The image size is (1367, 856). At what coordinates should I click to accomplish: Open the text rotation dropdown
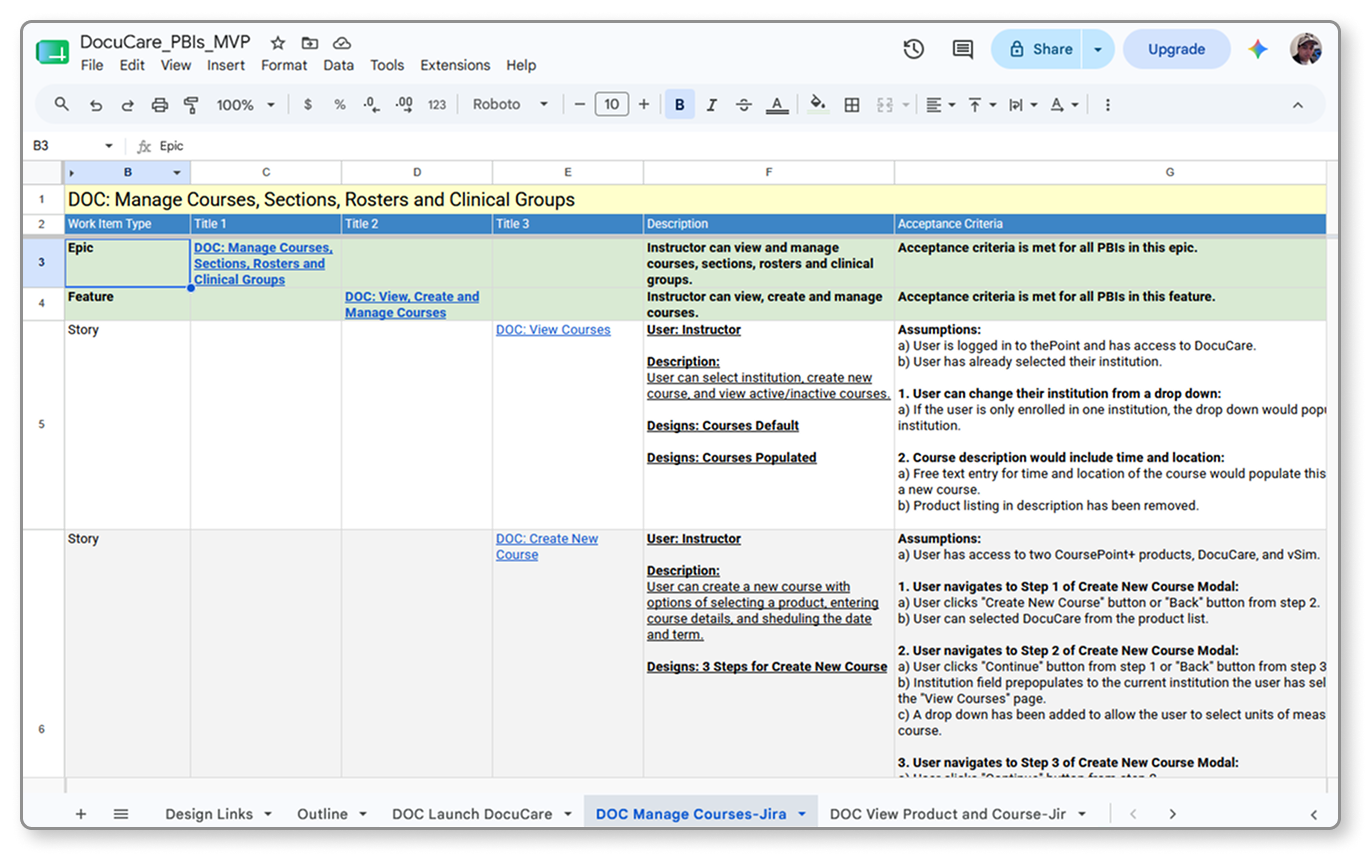pos(1064,105)
